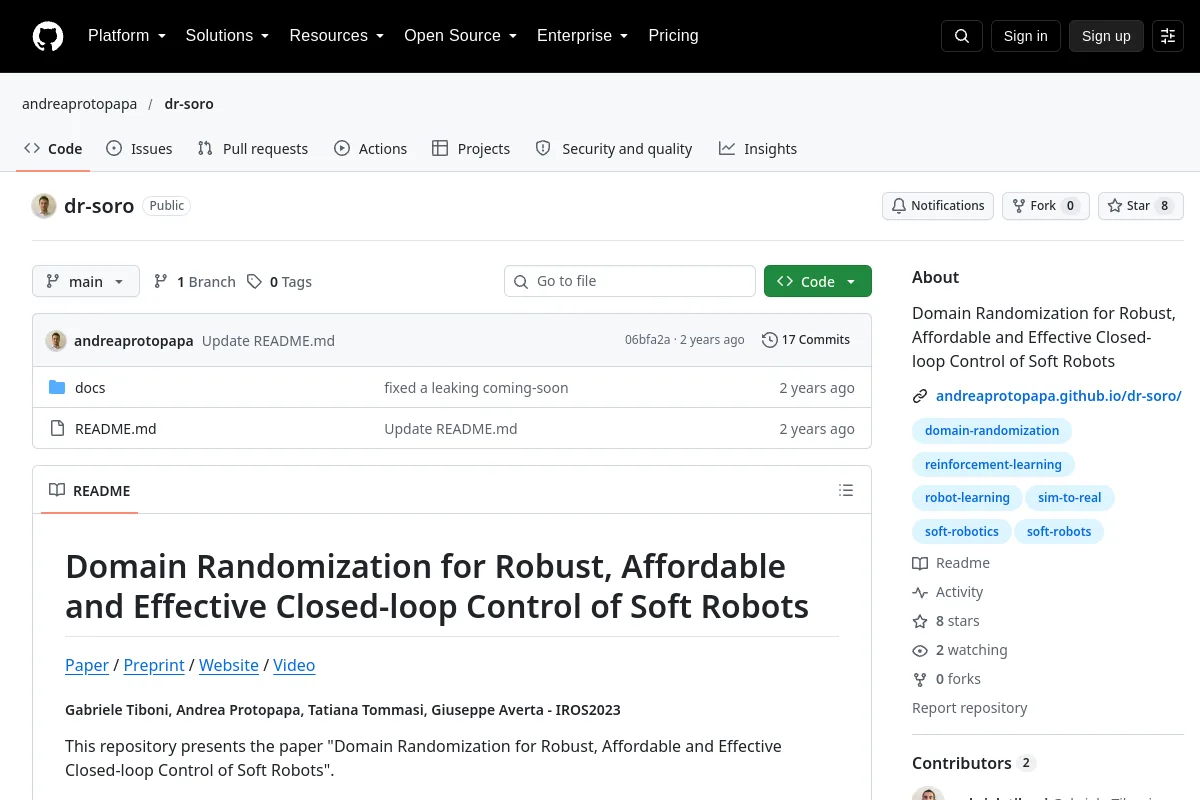Click the contributor avatar under Contributors

928,796
